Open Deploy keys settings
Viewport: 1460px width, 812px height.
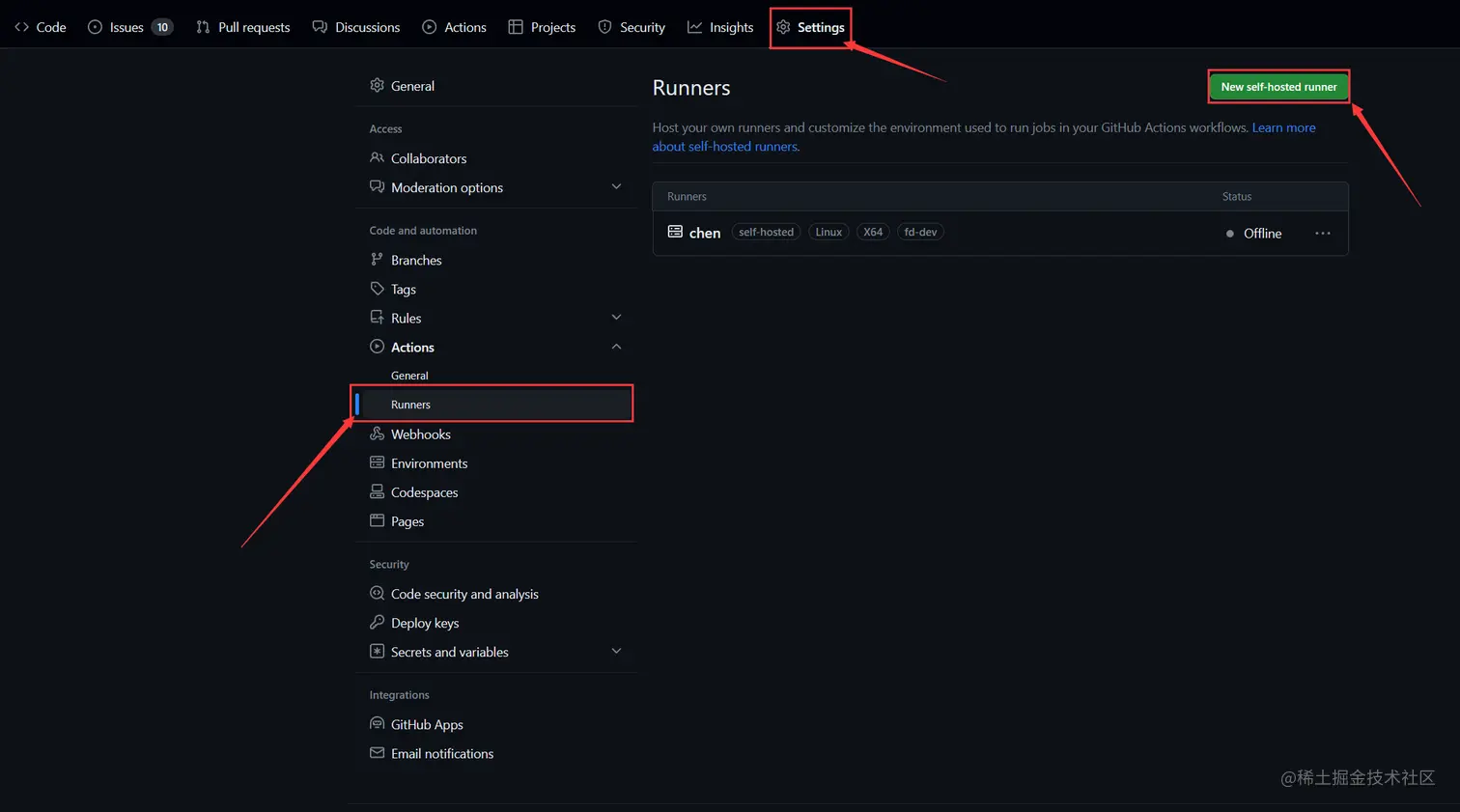[x=425, y=623]
